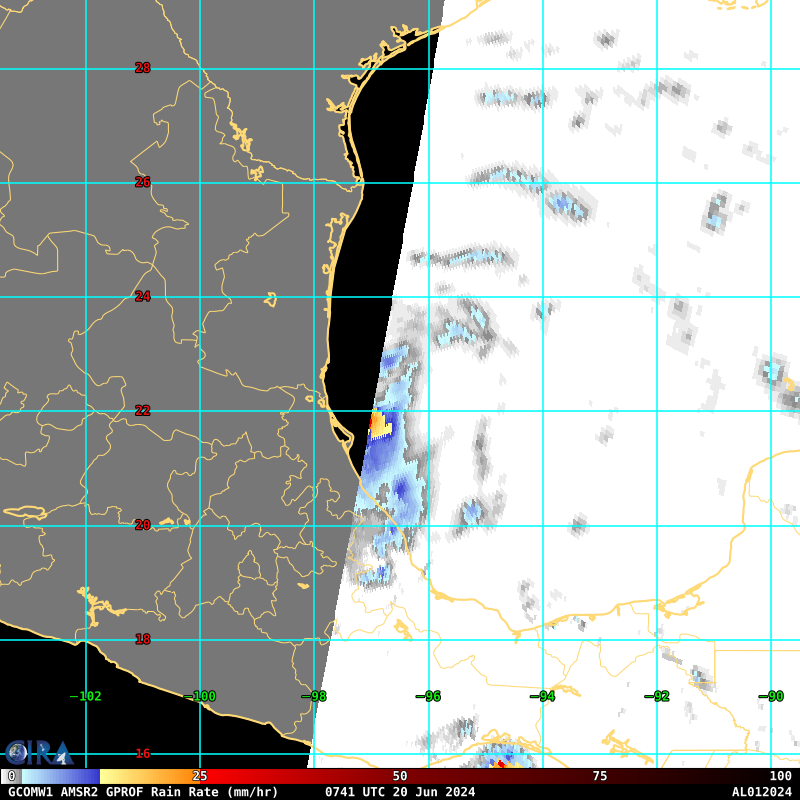Viewport: 800px width, 800px height.
Task: Click the longitude label -94
Action: pos(542,696)
